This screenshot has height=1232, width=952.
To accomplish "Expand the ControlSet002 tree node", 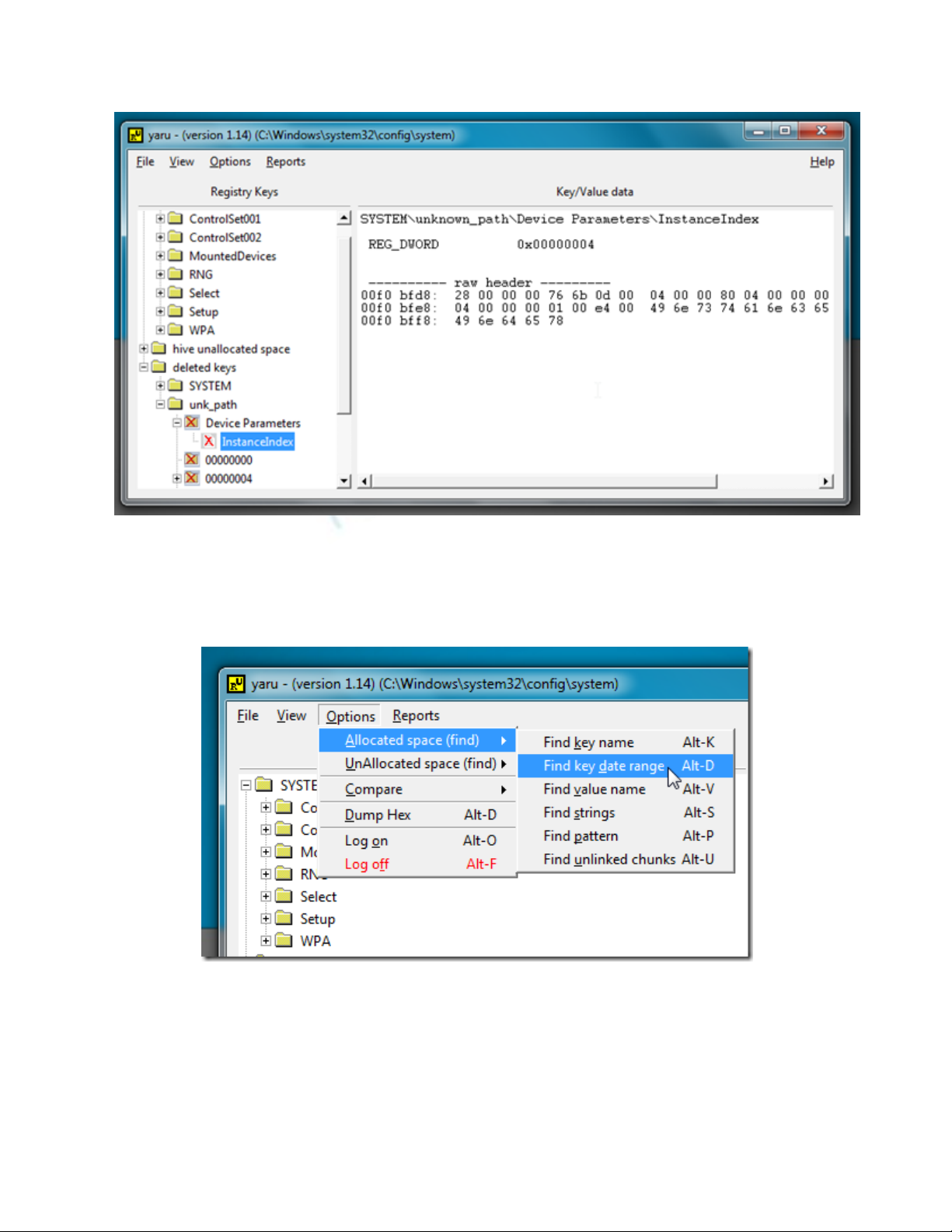I will 160,237.
